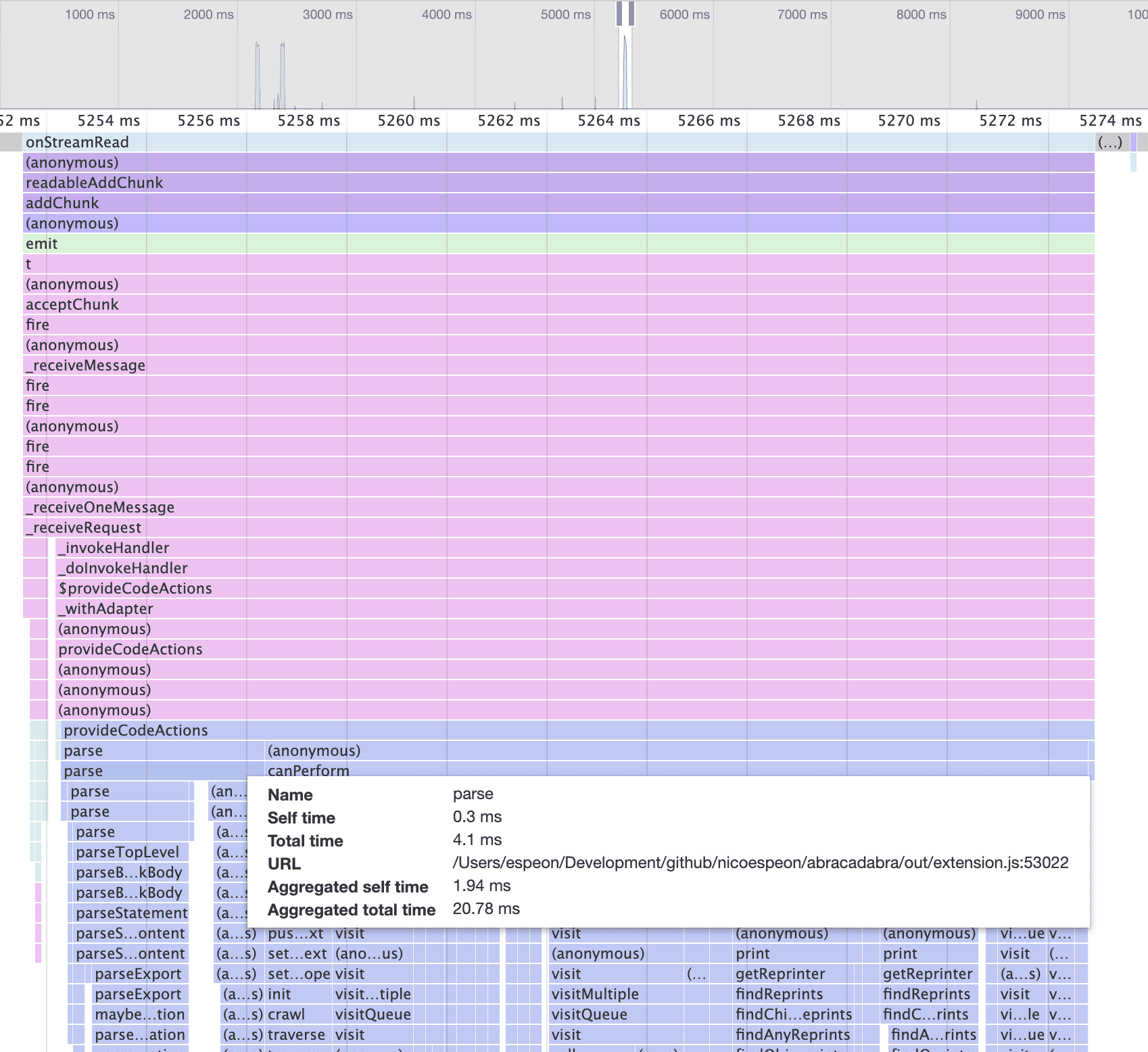Select the set…ope flame bar
Viewport: 1148px width, 1052px height.
297,974
